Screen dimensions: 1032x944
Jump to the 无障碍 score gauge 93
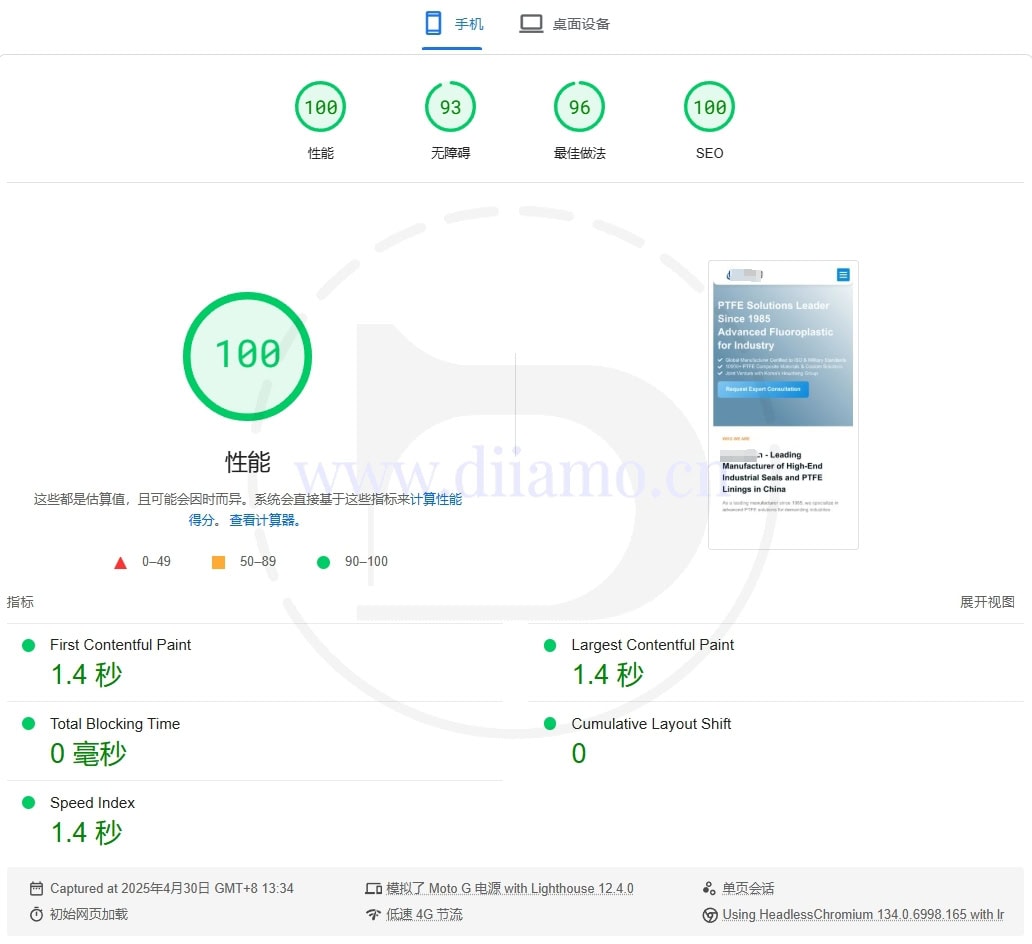pyautogui.click(x=450, y=107)
